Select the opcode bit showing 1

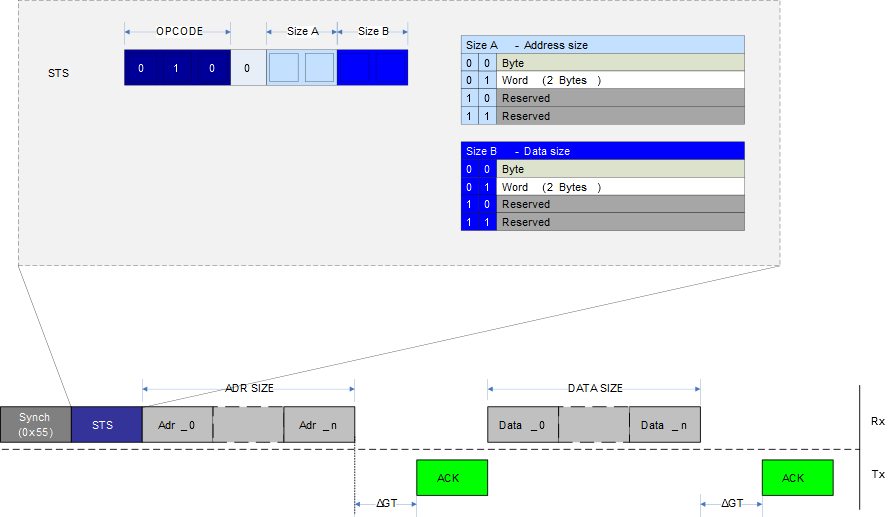(177, 67)
